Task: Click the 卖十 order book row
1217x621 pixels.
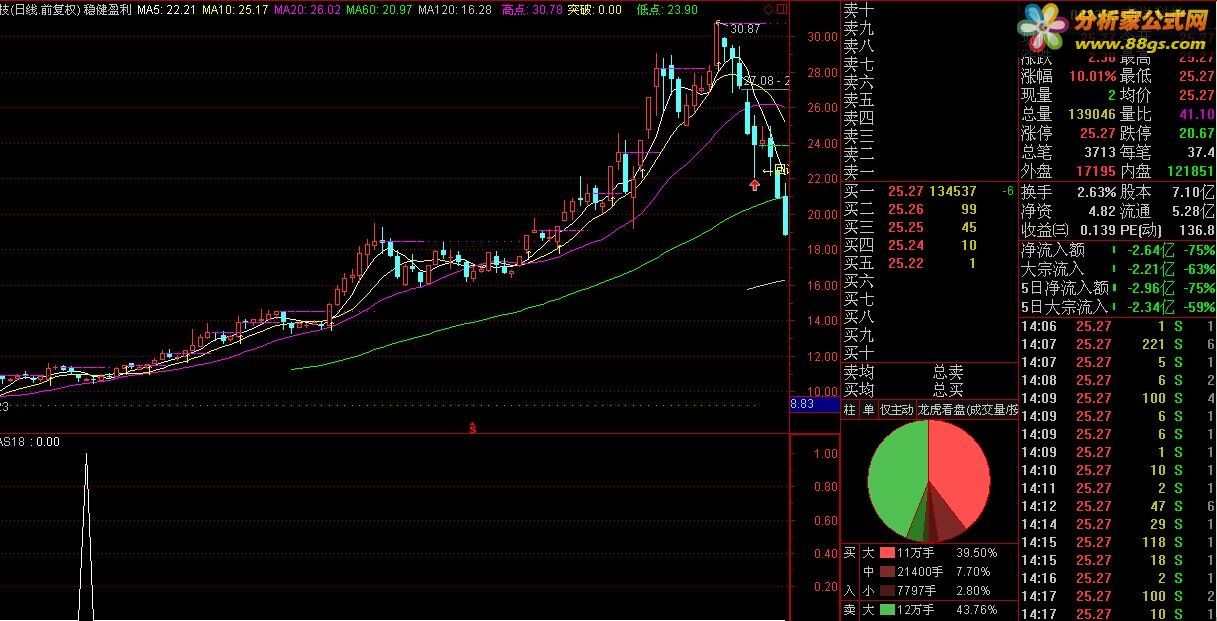Action: click(929, 9)
